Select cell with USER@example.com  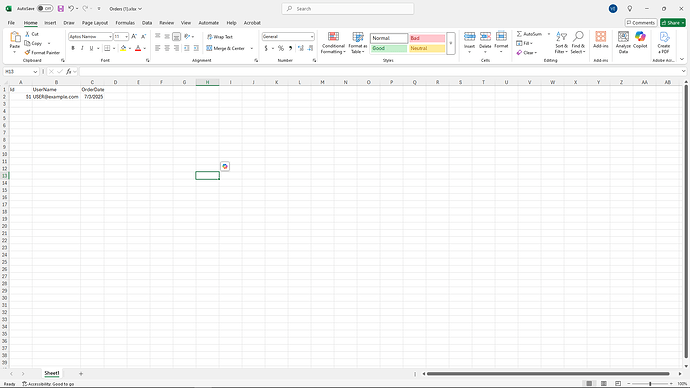pos(56,96)
